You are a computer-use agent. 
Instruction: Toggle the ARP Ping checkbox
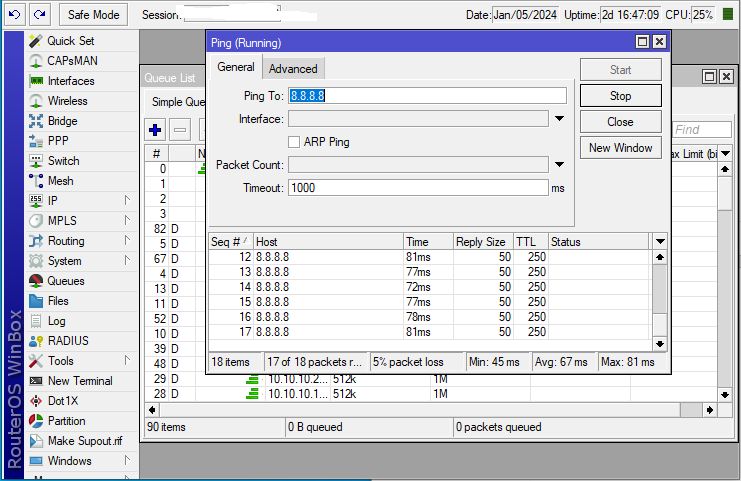(x=294, y=142)
